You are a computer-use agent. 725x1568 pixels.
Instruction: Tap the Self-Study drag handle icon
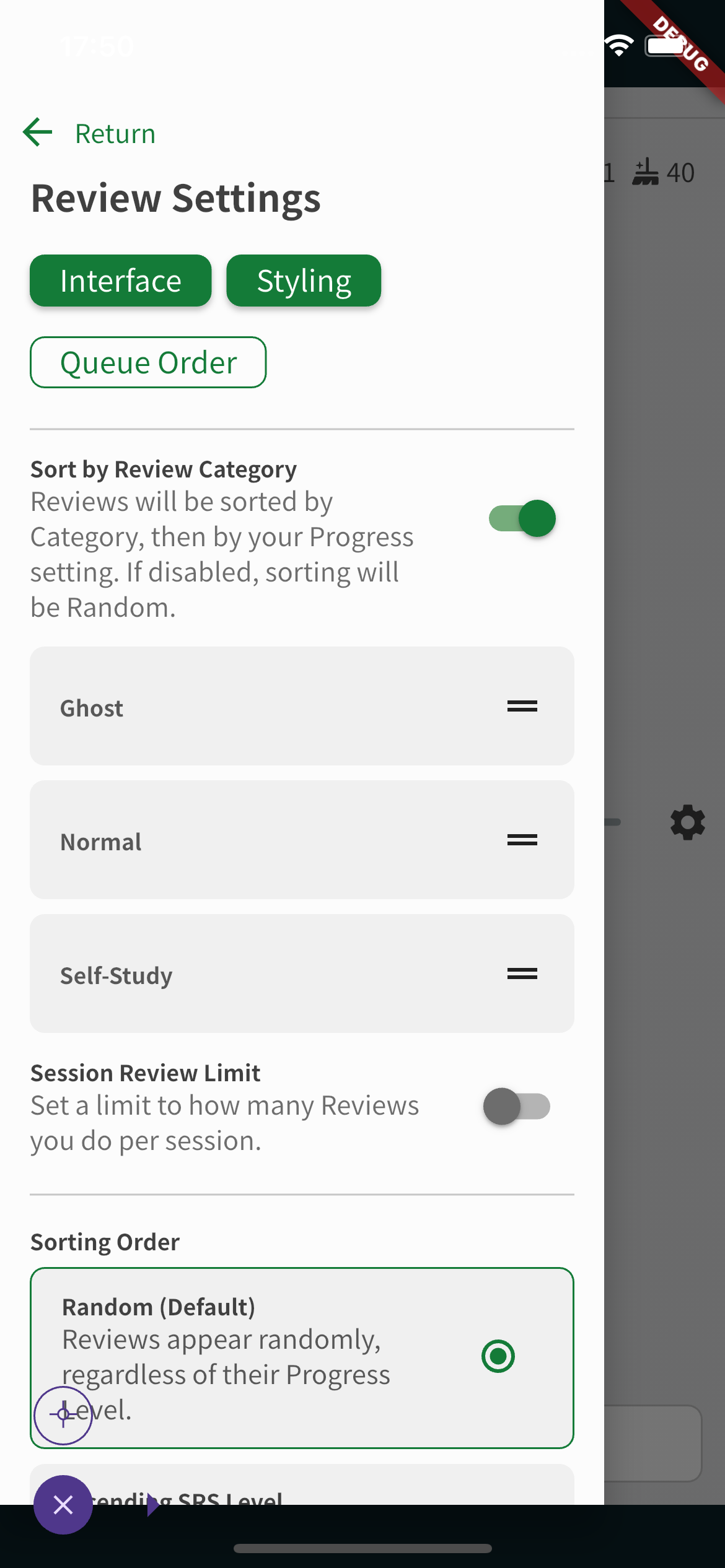click(522, 974)
